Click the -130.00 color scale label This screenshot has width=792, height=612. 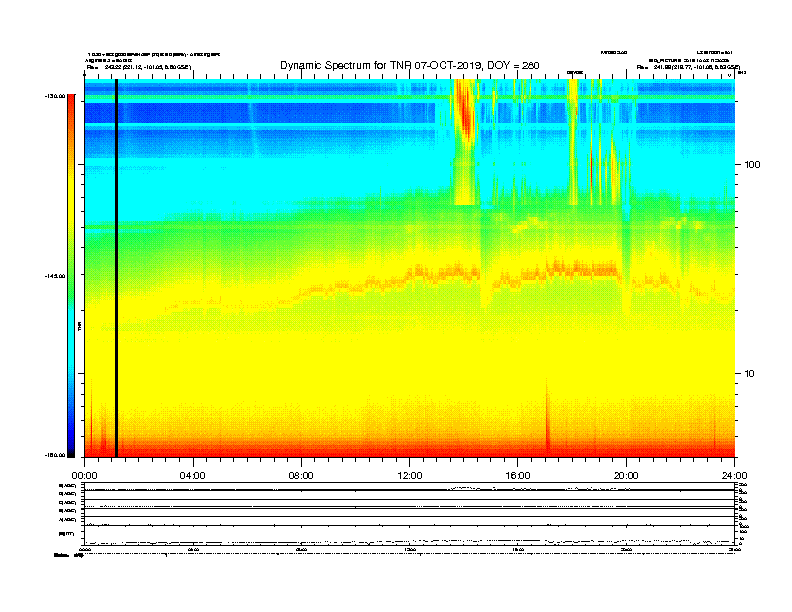click(55, 96)
